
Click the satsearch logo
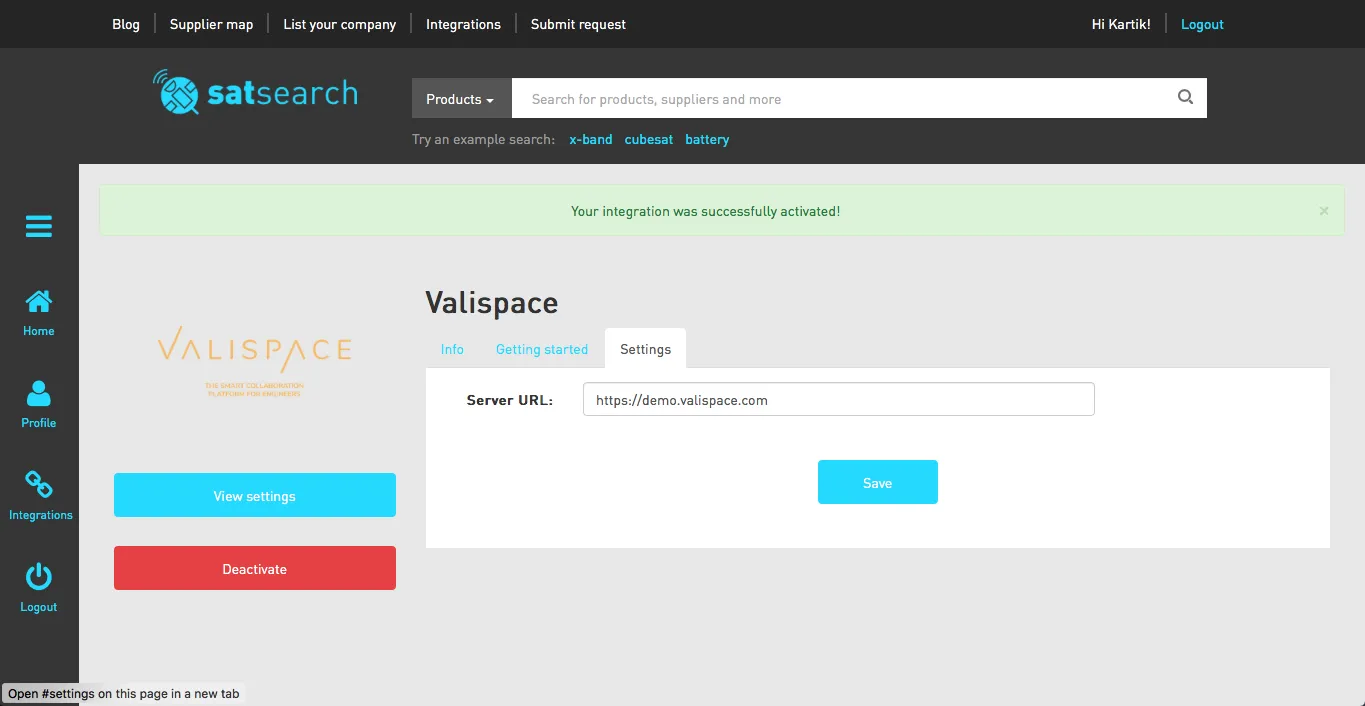[x=255, y=91]
